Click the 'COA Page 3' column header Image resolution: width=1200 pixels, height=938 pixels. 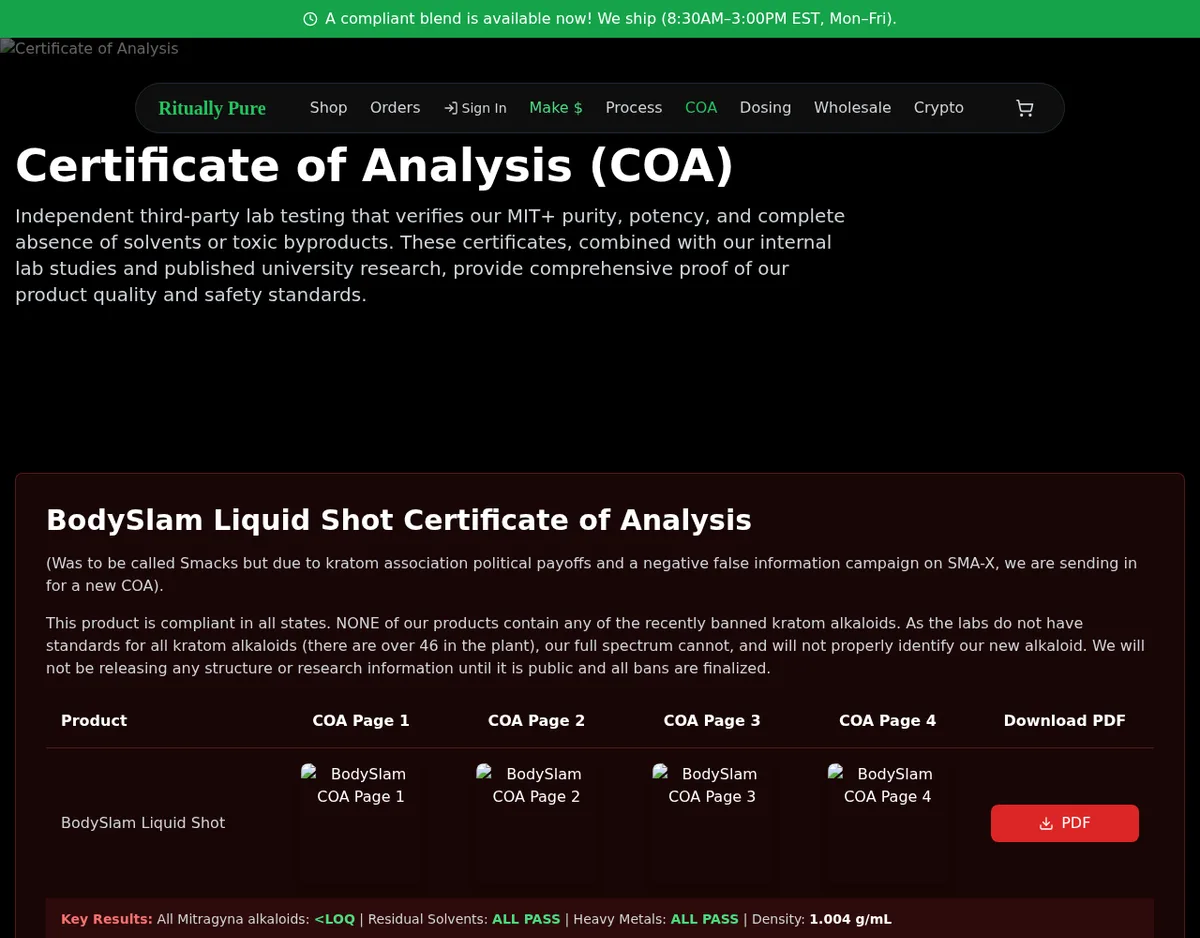[712, 721]
